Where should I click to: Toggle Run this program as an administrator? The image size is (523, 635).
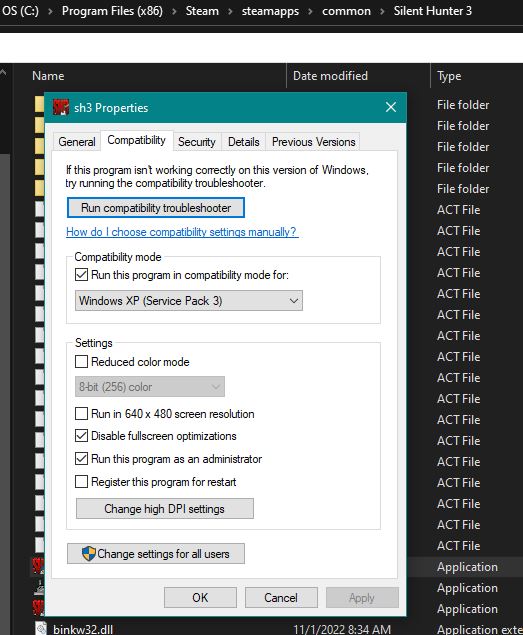81,458
